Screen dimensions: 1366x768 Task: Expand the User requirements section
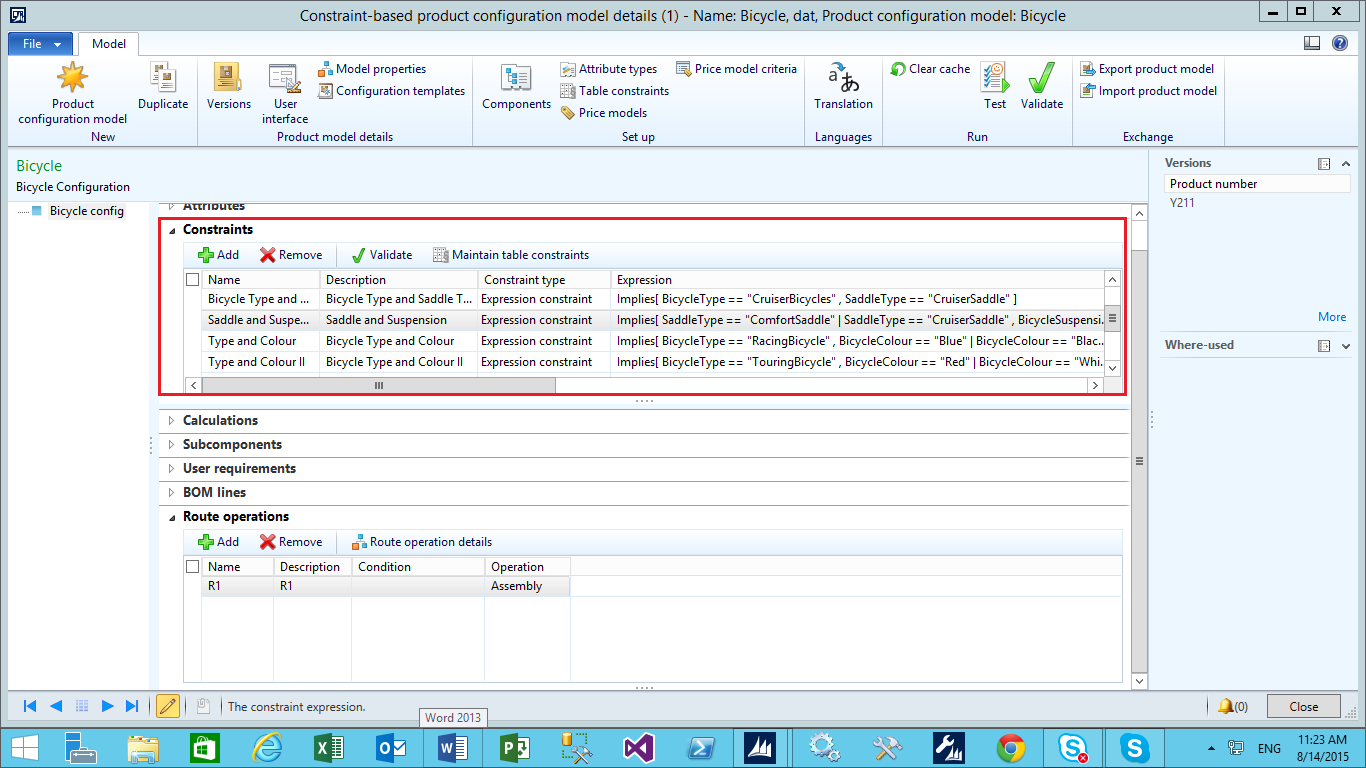172,469
